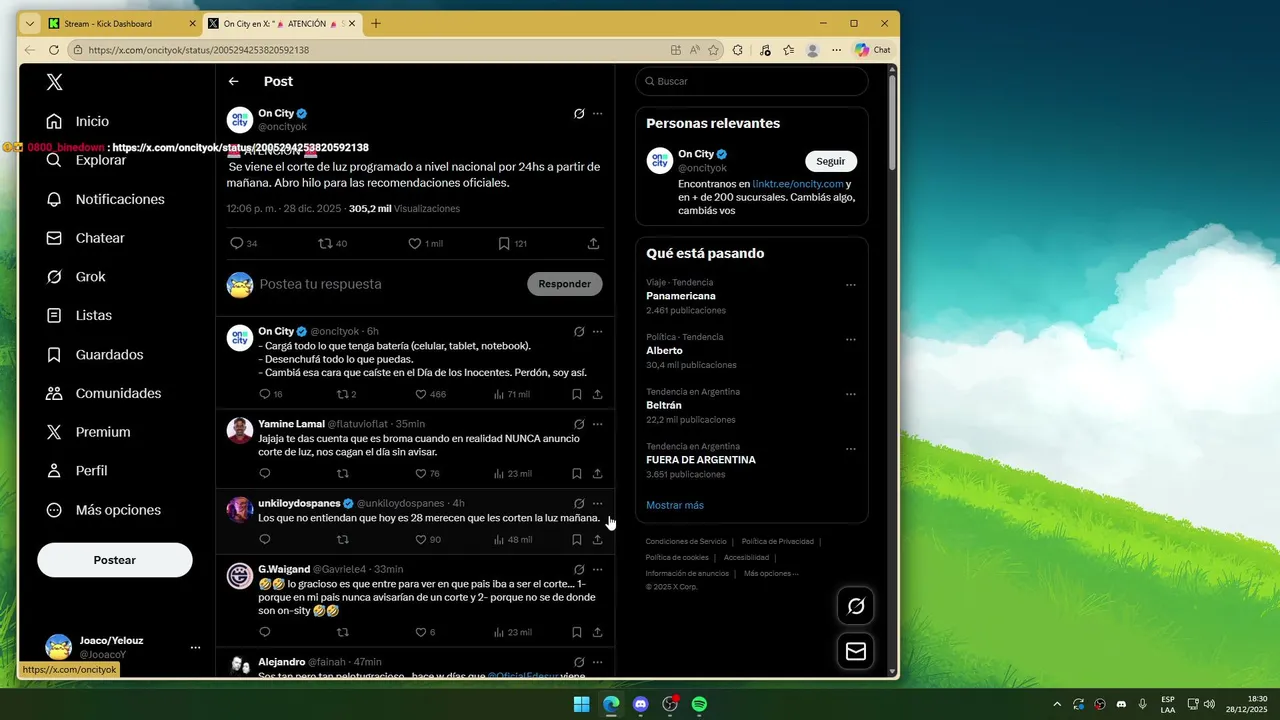Refresh the page in Edge
The image size is (1280, 720).
54,50
